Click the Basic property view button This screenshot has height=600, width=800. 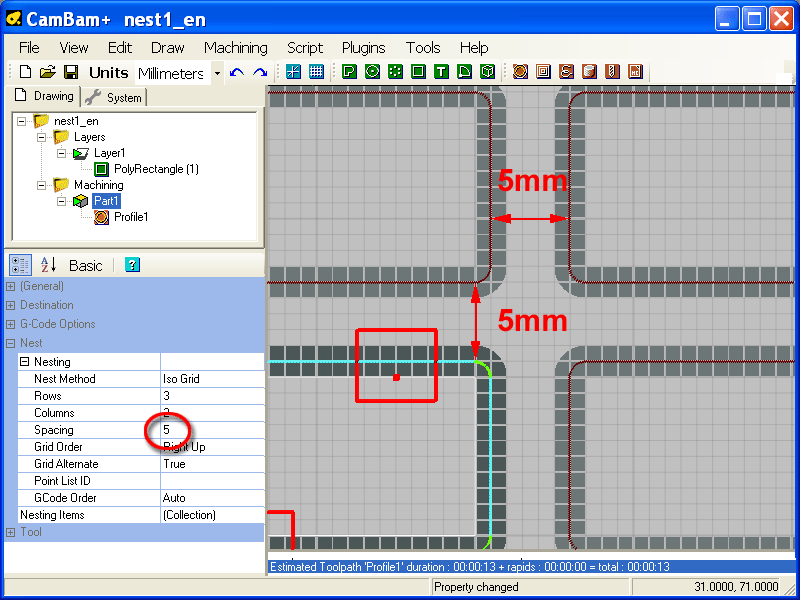(x=85, y=265)
